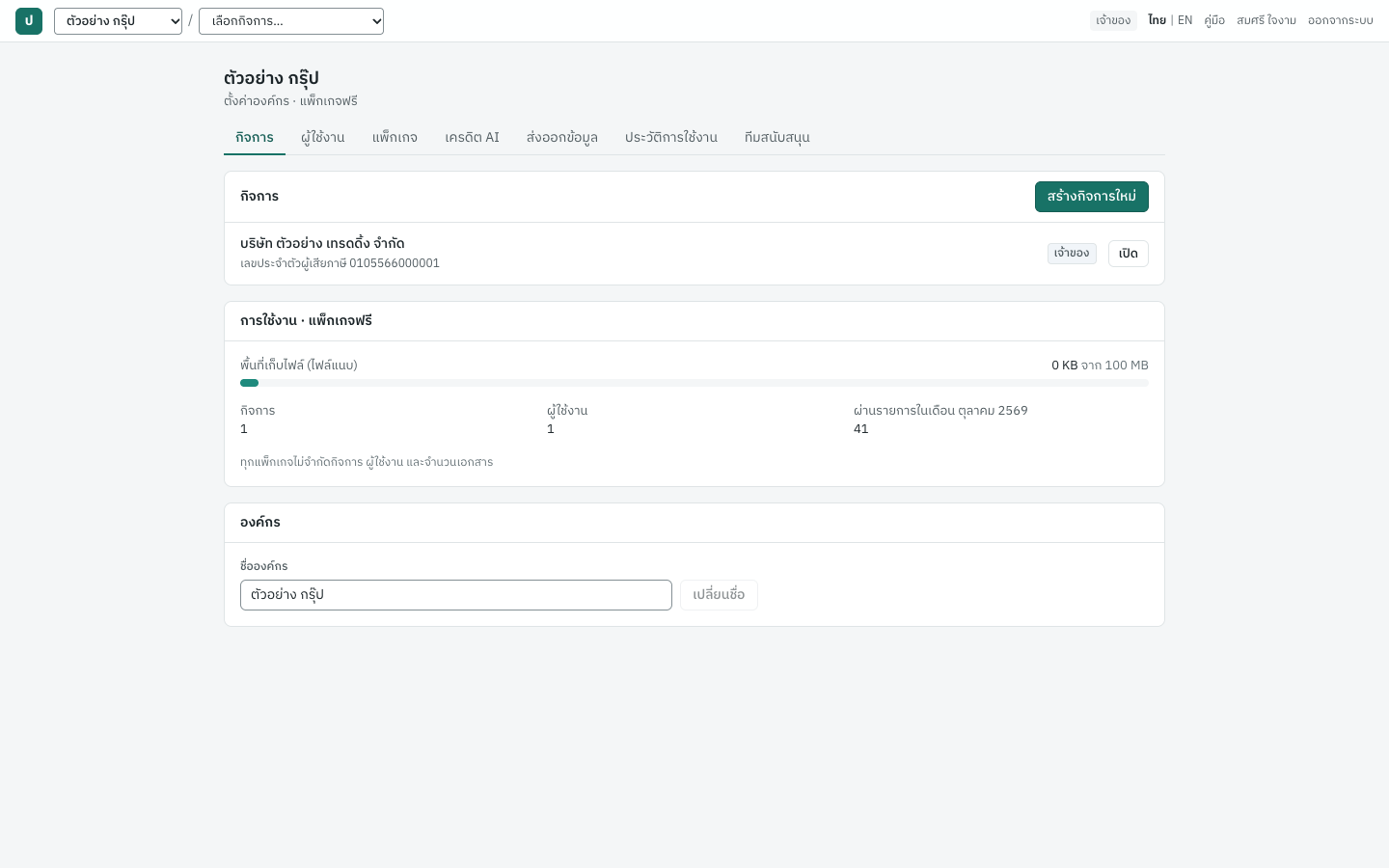Click the ชื่อองค์กร name input field
The width and height of the screenshot is (1389, 868).
coord(456,595)
